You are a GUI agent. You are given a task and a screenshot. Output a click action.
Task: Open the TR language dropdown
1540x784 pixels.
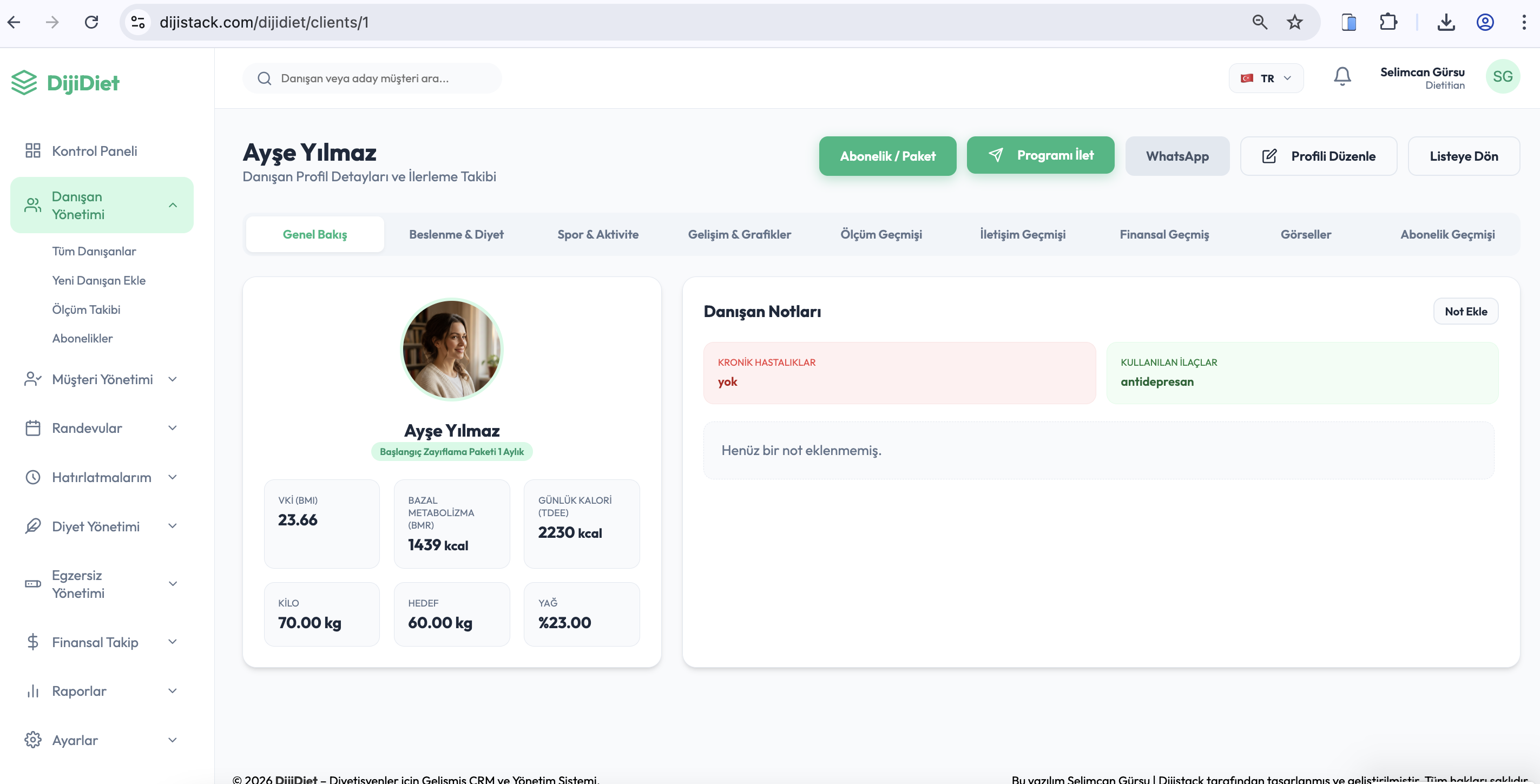click(x=1266, y=78)
